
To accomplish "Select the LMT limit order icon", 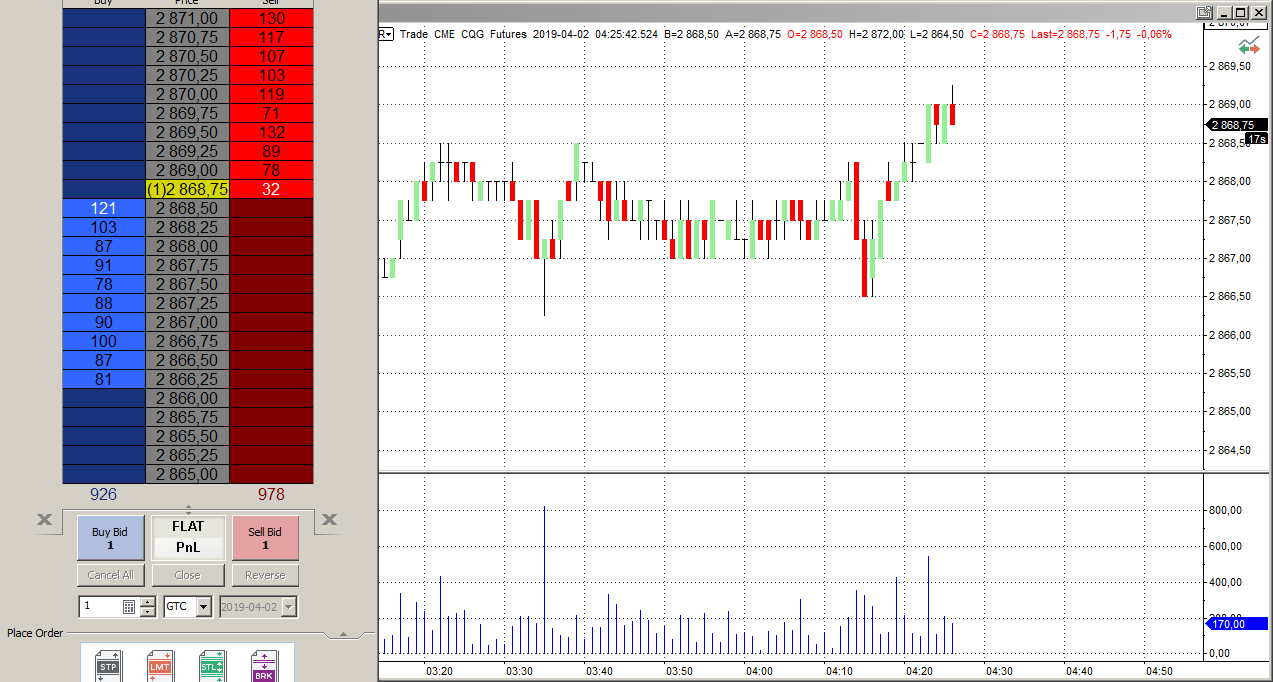I will (160, 666).
